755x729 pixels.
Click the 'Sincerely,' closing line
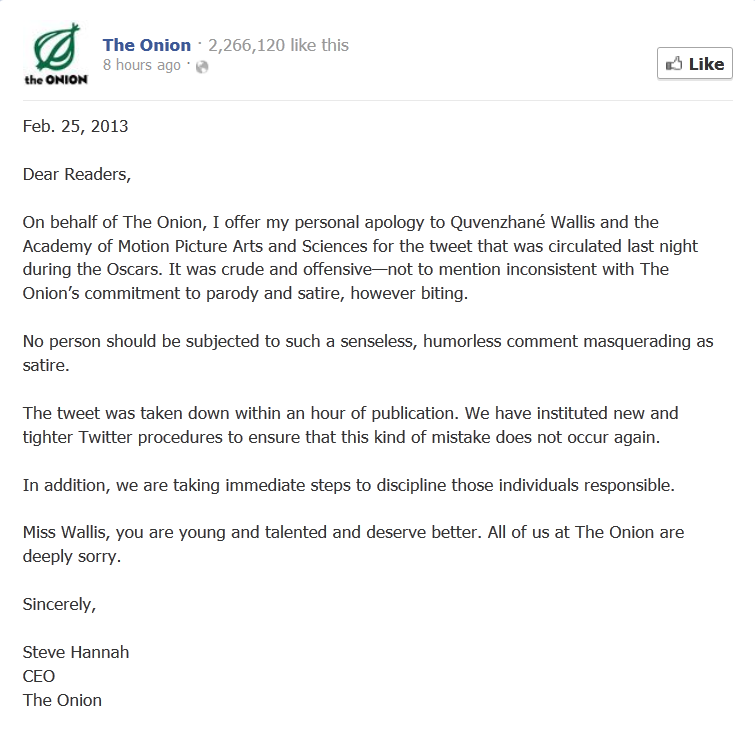59,604
